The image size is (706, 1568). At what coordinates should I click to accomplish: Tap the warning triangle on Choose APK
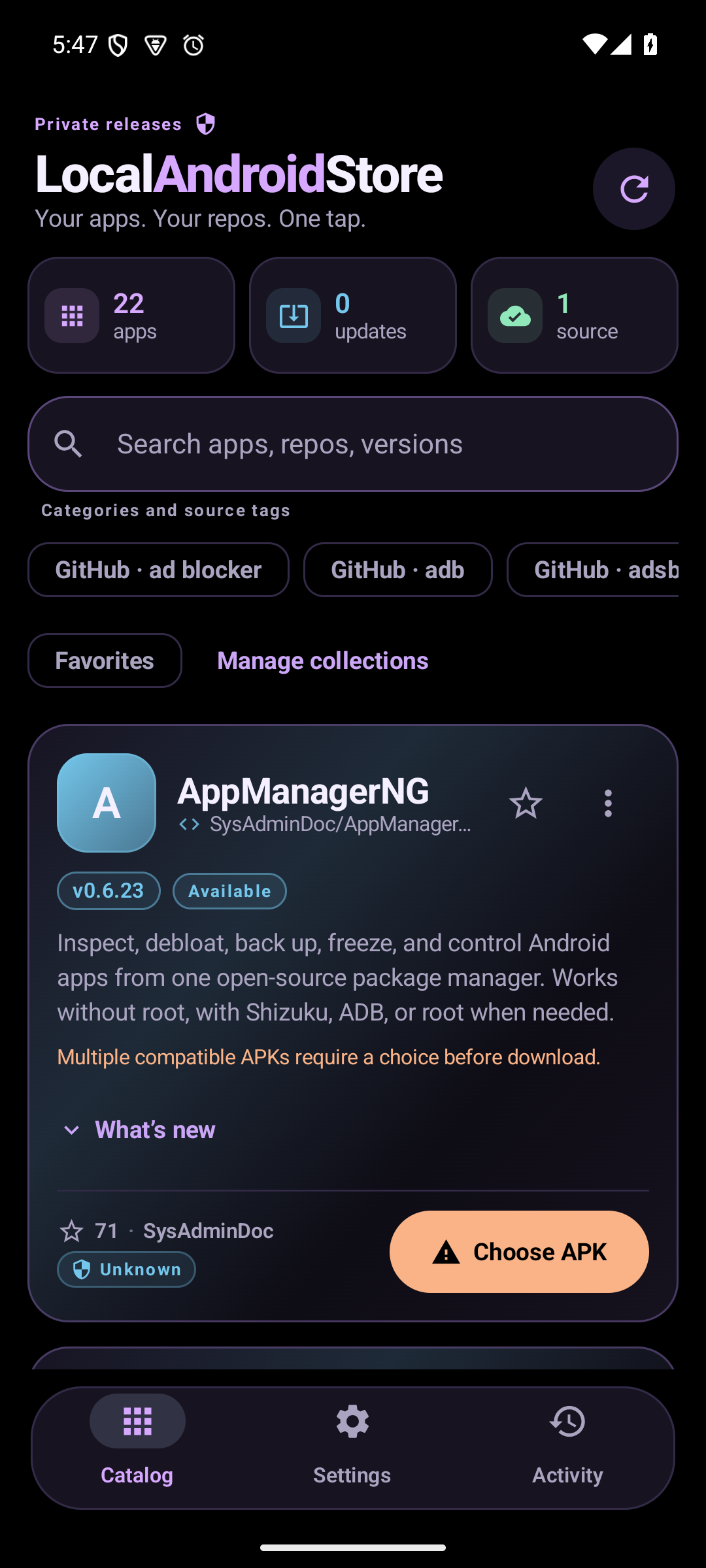click(x=446, y=1252)
